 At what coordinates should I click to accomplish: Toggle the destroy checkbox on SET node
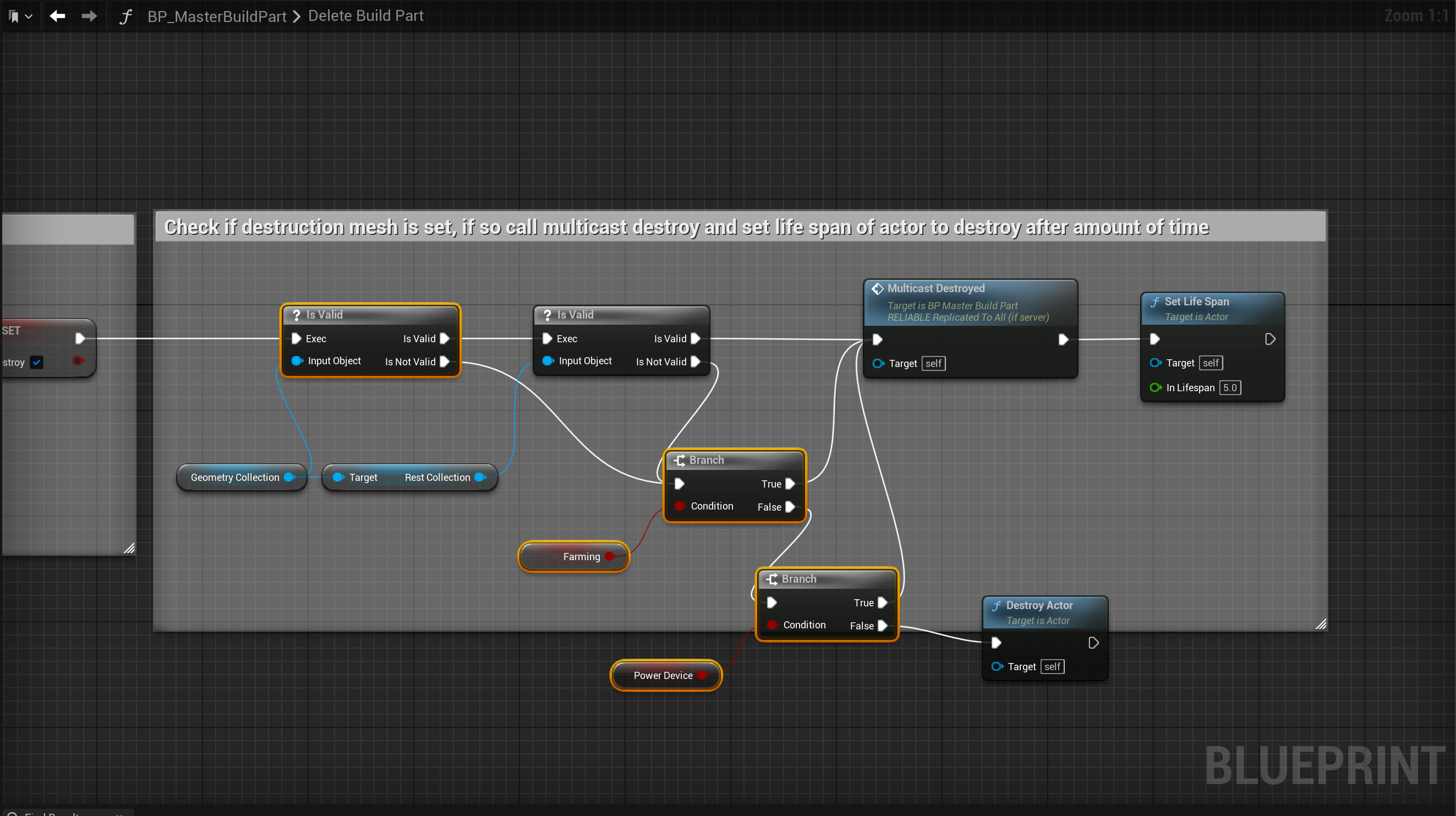pos(37,362)
